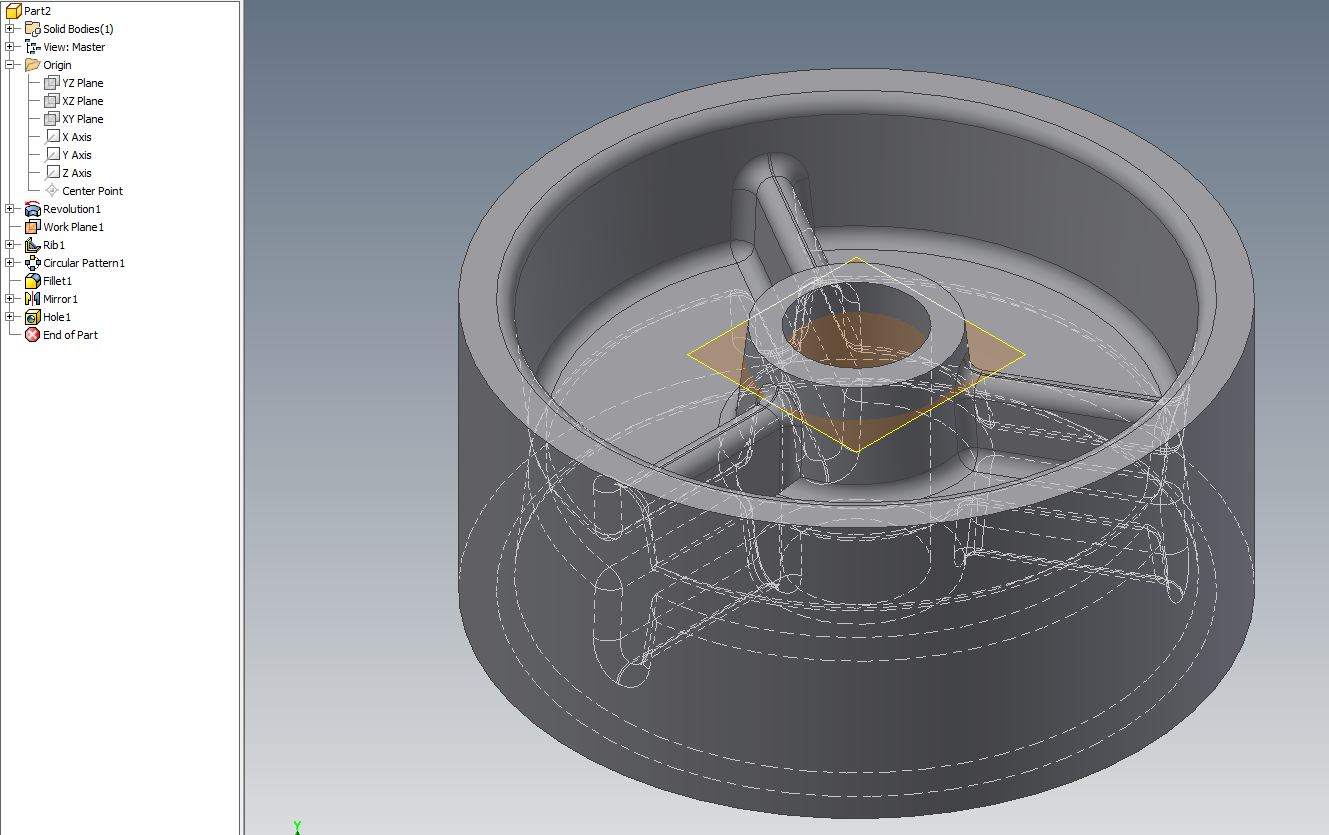The height and width of the screenshot is (835, 1329).
Task: Click the red End of Part marker icon
Action: pos(32,335)
